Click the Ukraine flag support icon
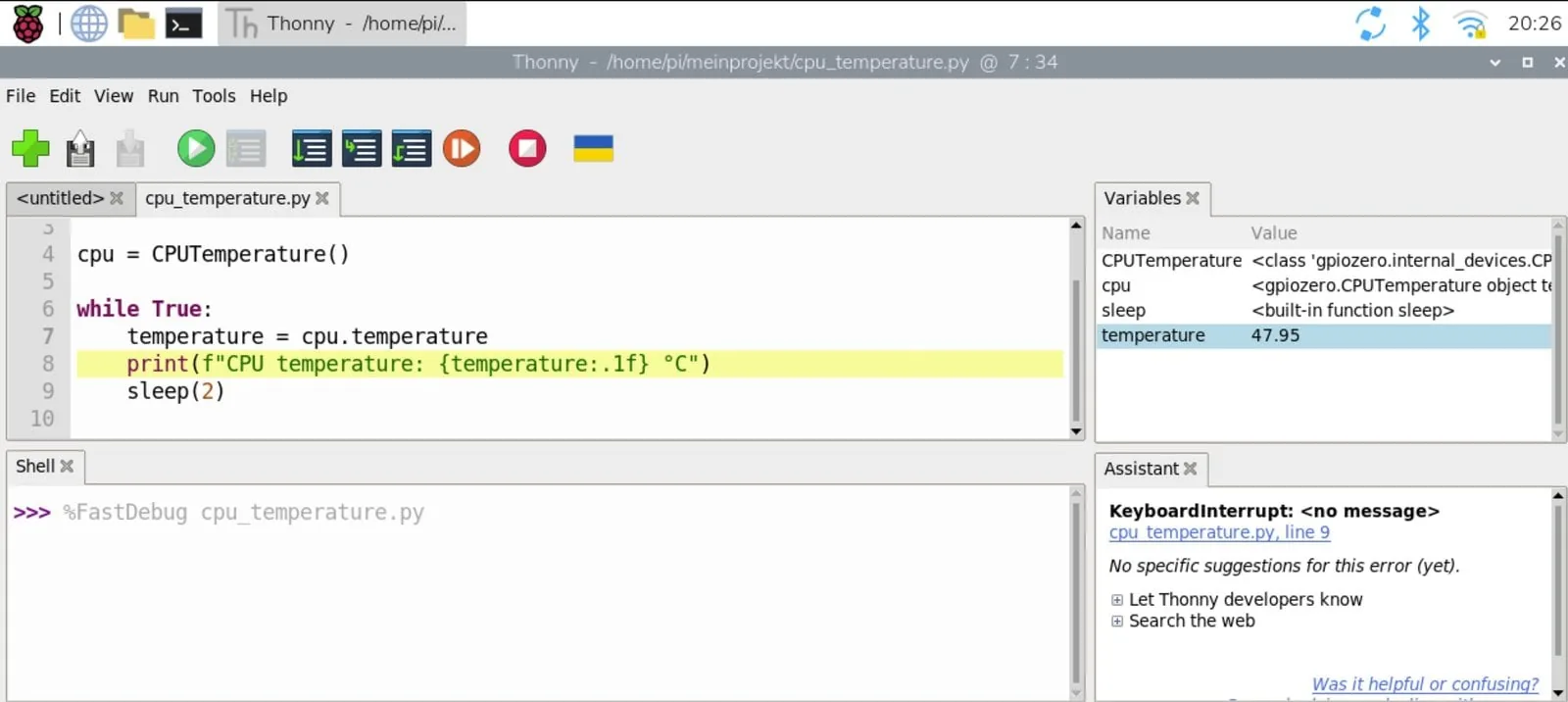The height and width of the screenshot is (702, 1568). 593,149
